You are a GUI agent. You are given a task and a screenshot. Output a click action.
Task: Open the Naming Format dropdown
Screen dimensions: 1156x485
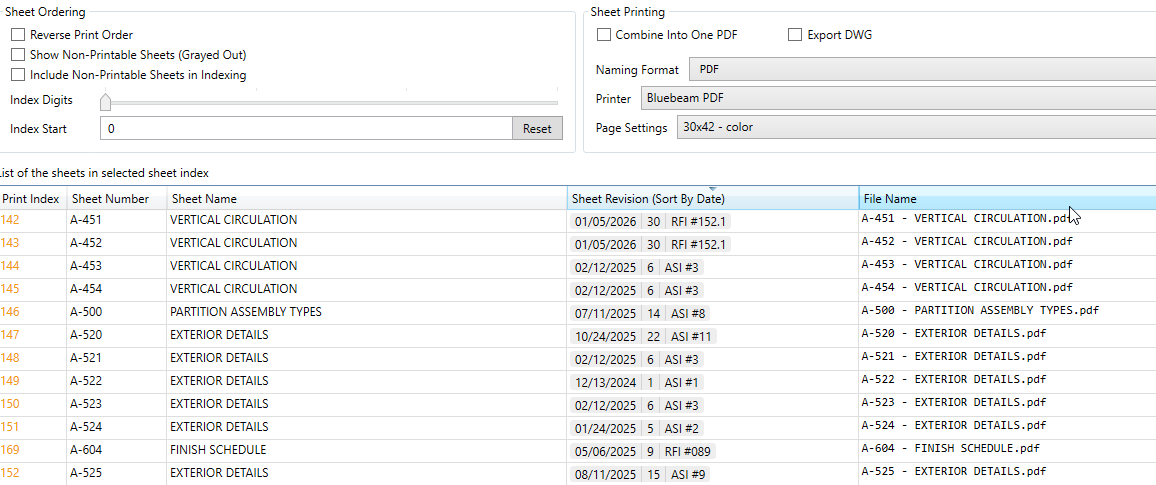pyautogui.click(x=920, y=70)
